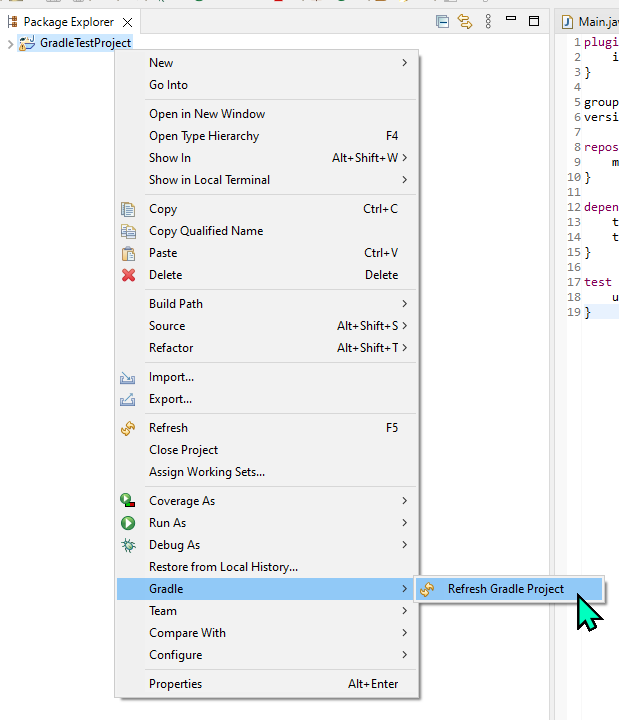Close the Package Explorer tab
619x720 pixels.
tap(128, 22)
